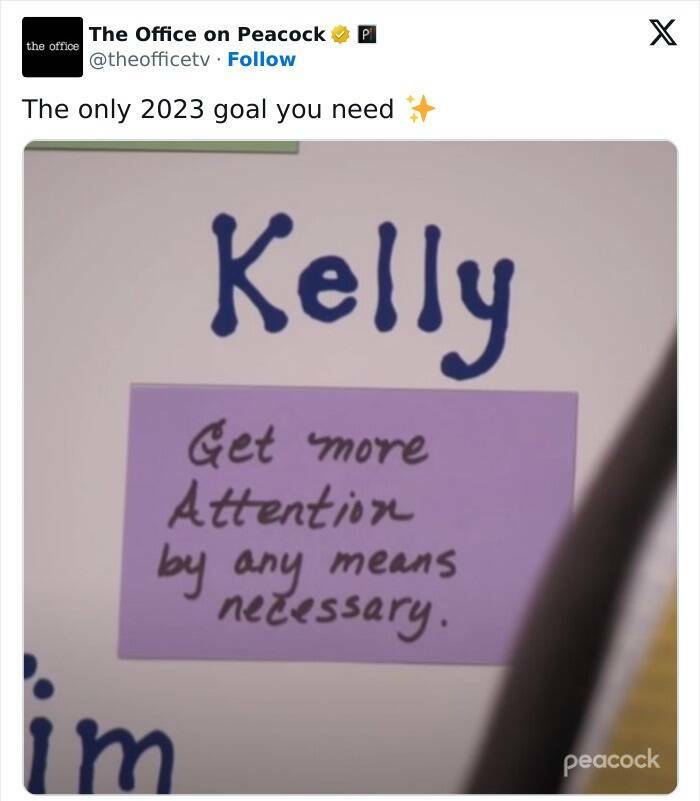Screen dimensions: 700x801
Task: Follow The Office on Peacock account
Action: 262,59
